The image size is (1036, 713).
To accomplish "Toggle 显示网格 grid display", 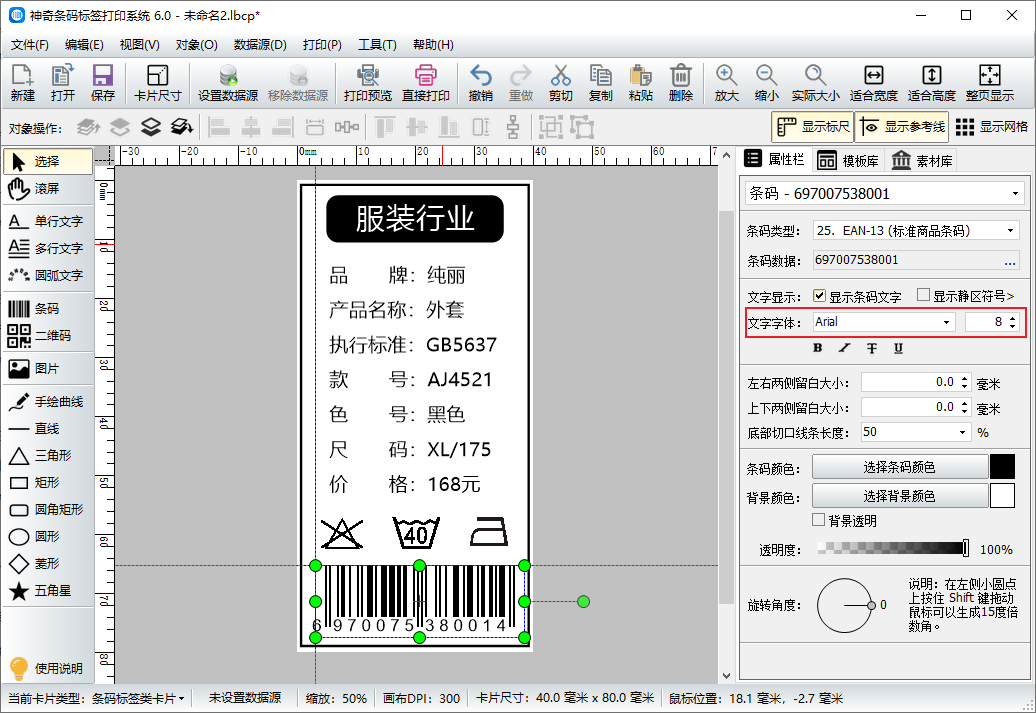I will click(x=992, y=127).
